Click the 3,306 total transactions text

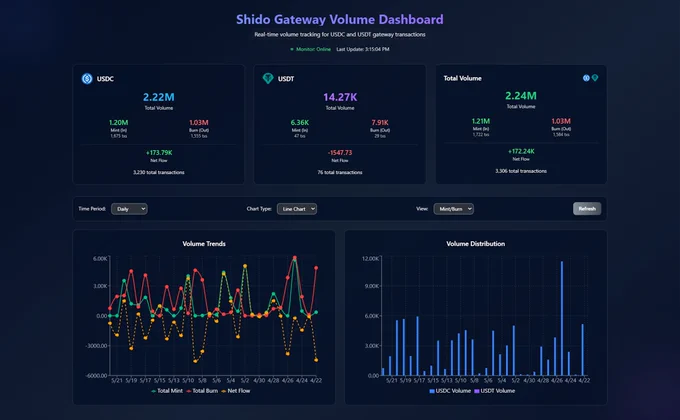[x=521, y=171]
